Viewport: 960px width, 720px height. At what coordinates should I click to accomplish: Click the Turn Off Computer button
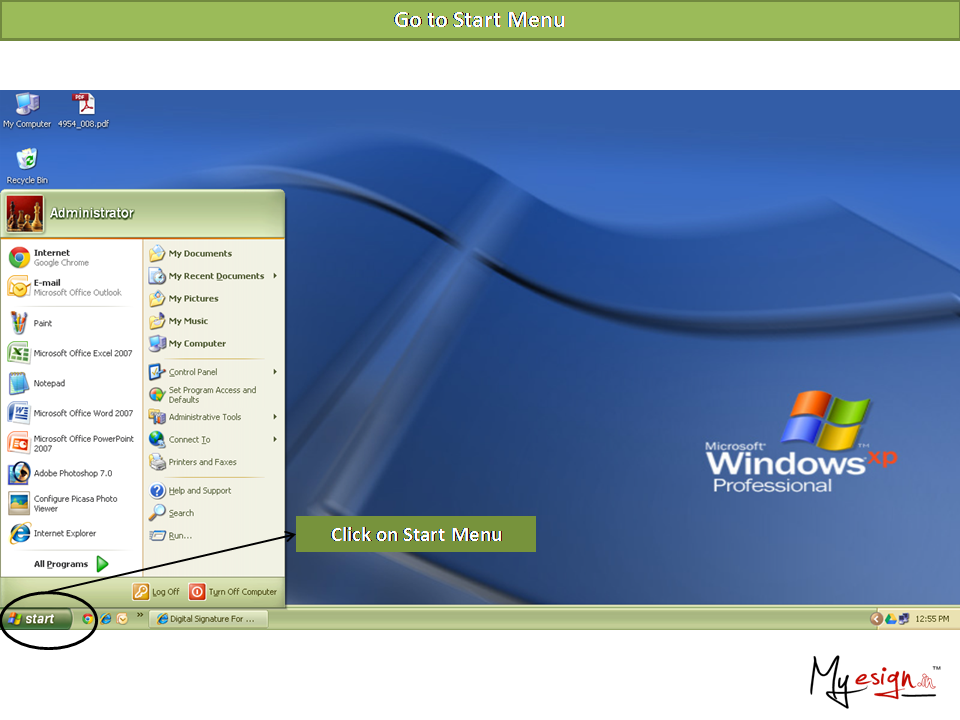tap(233, 592)
